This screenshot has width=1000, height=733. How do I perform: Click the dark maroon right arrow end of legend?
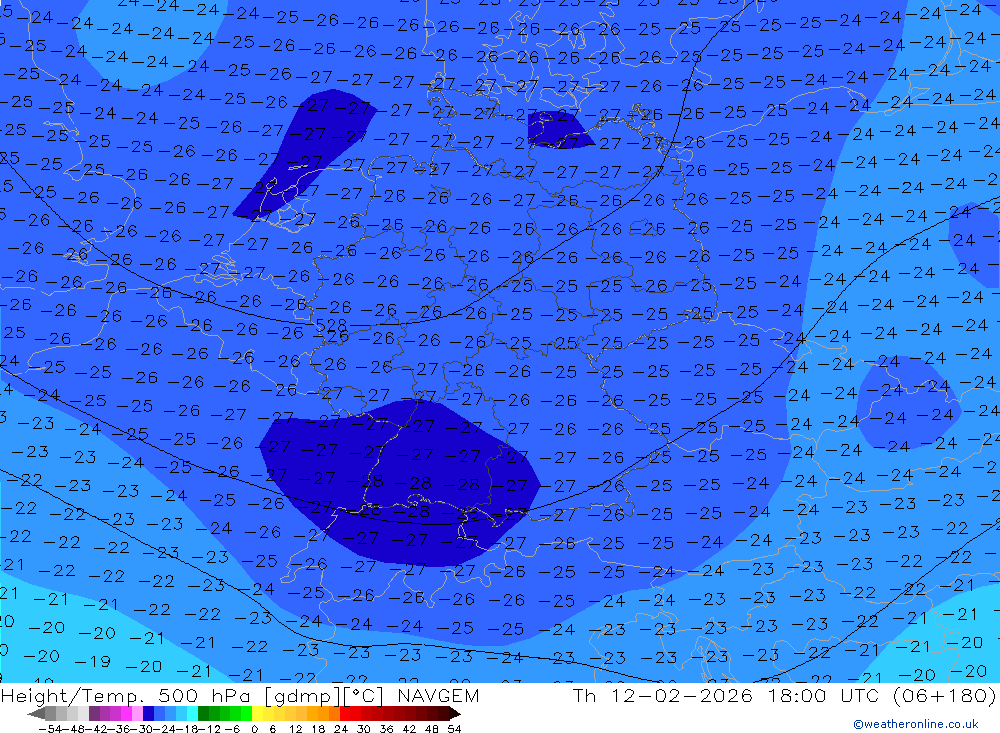coord(455,714)
